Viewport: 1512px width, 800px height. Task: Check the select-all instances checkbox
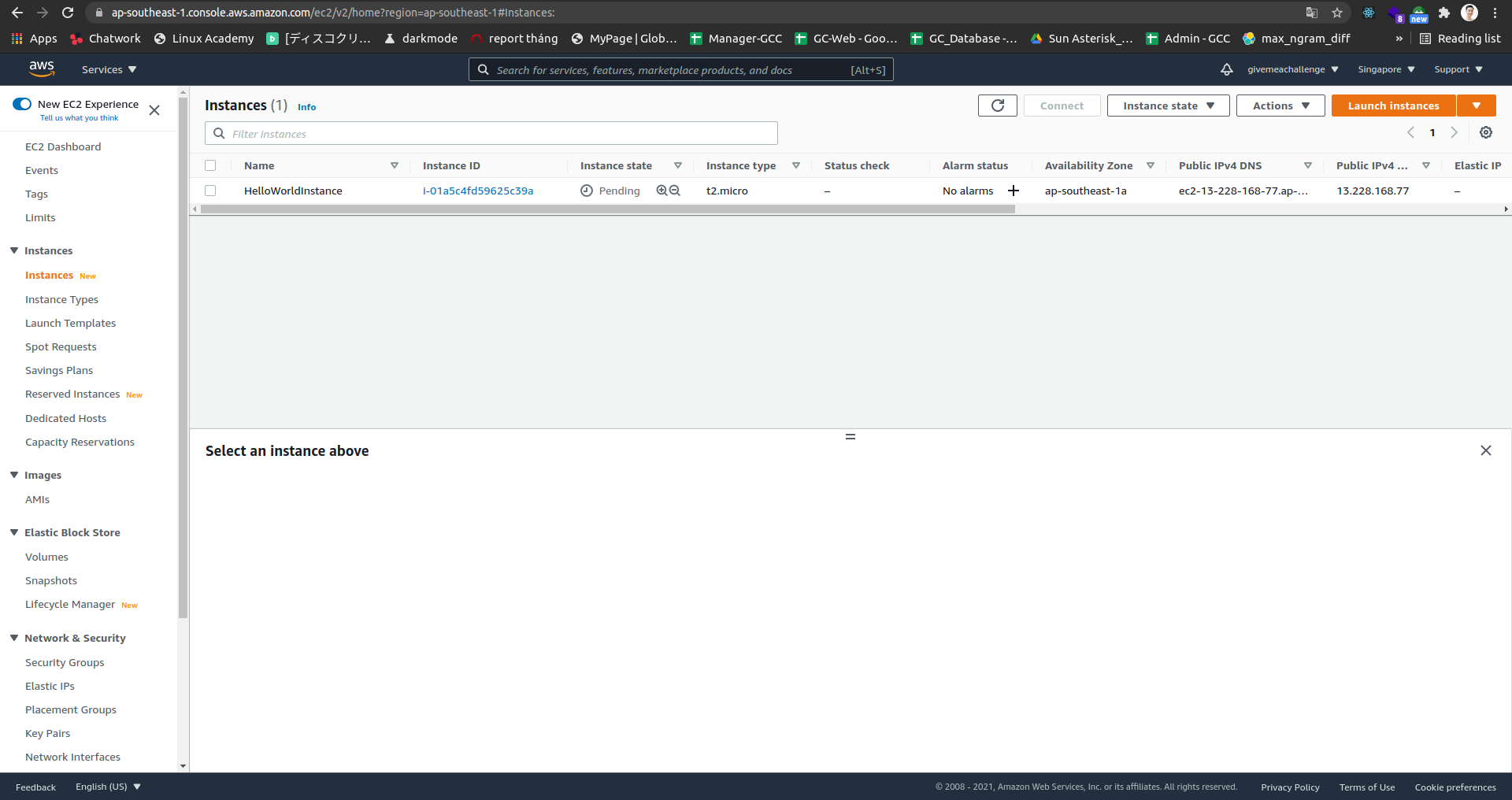(210, 165)
